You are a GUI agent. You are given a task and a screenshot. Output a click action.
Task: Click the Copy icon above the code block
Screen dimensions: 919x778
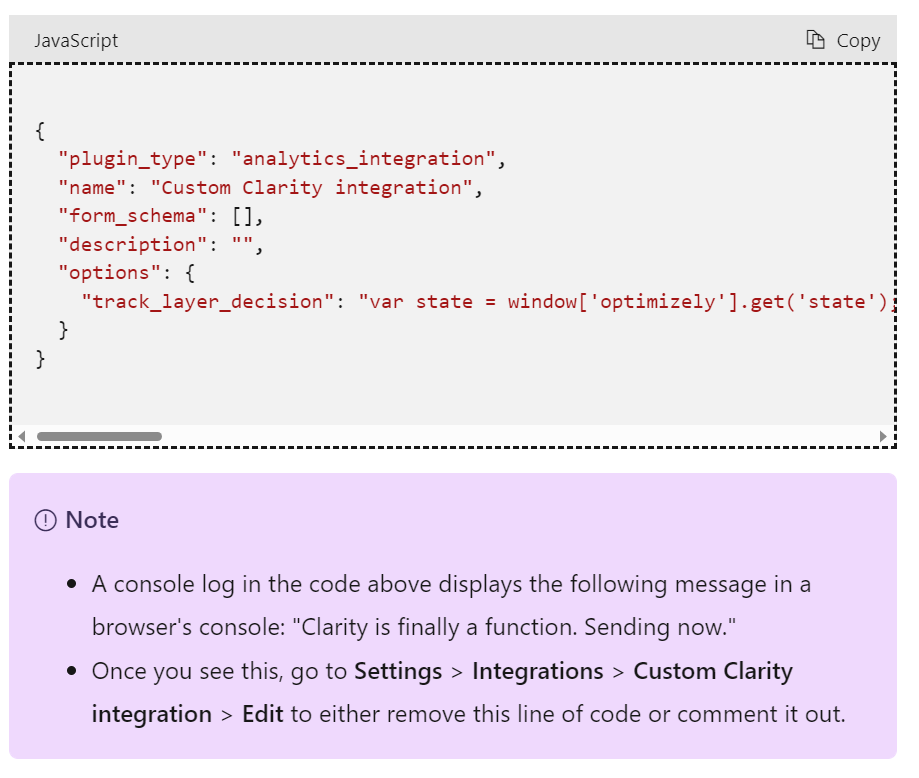[x=816, y=40]
